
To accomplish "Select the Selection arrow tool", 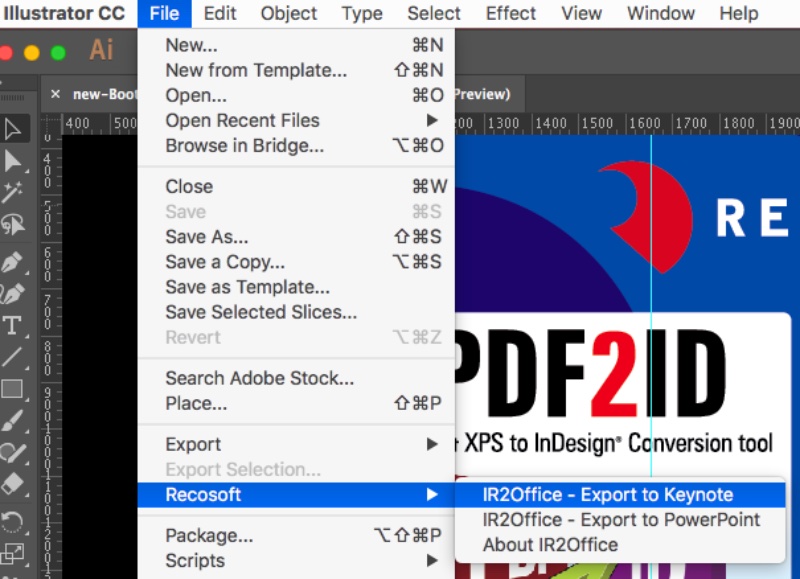I will (x=13, y=128).
